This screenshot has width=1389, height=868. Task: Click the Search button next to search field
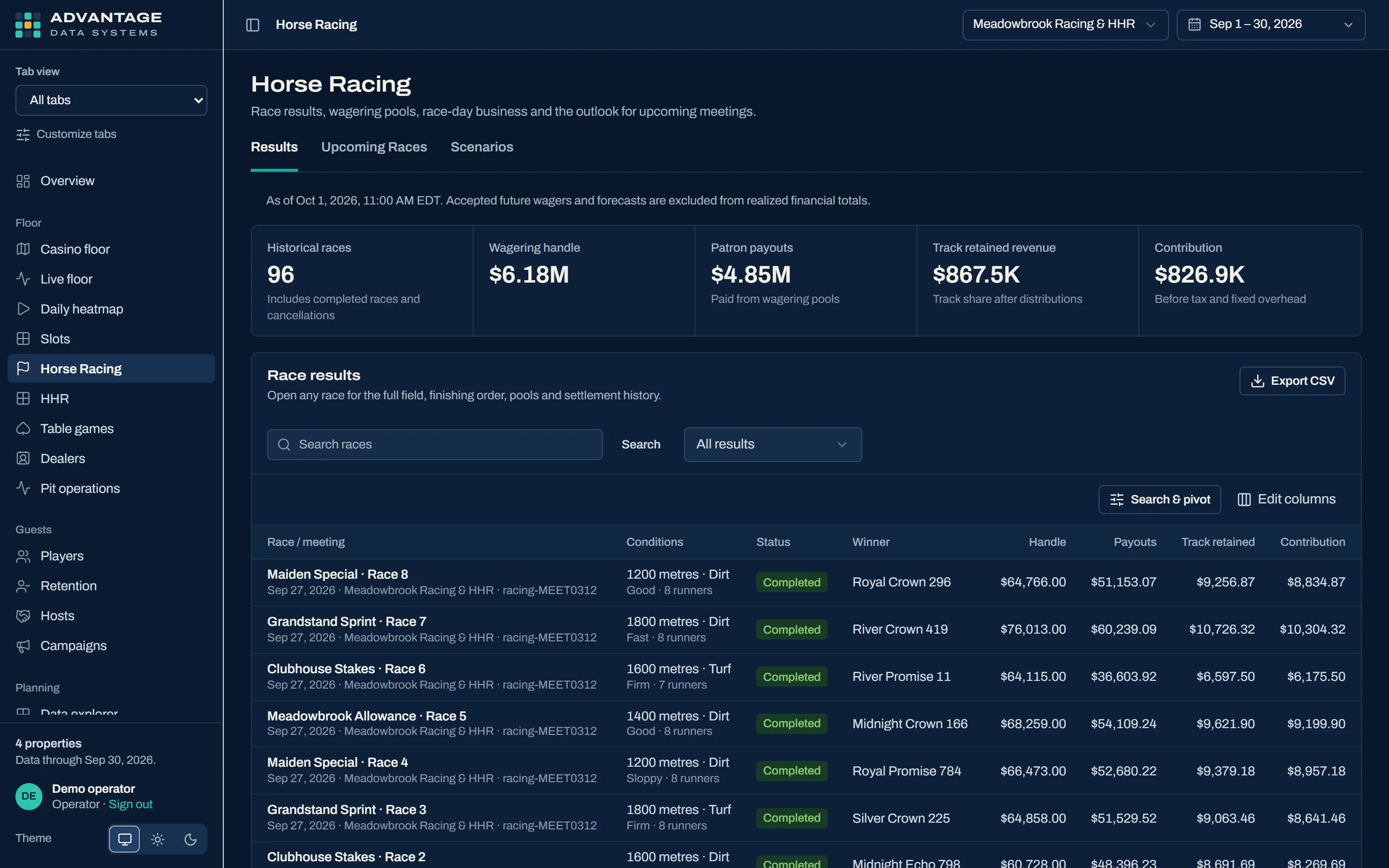click(641, 444)
